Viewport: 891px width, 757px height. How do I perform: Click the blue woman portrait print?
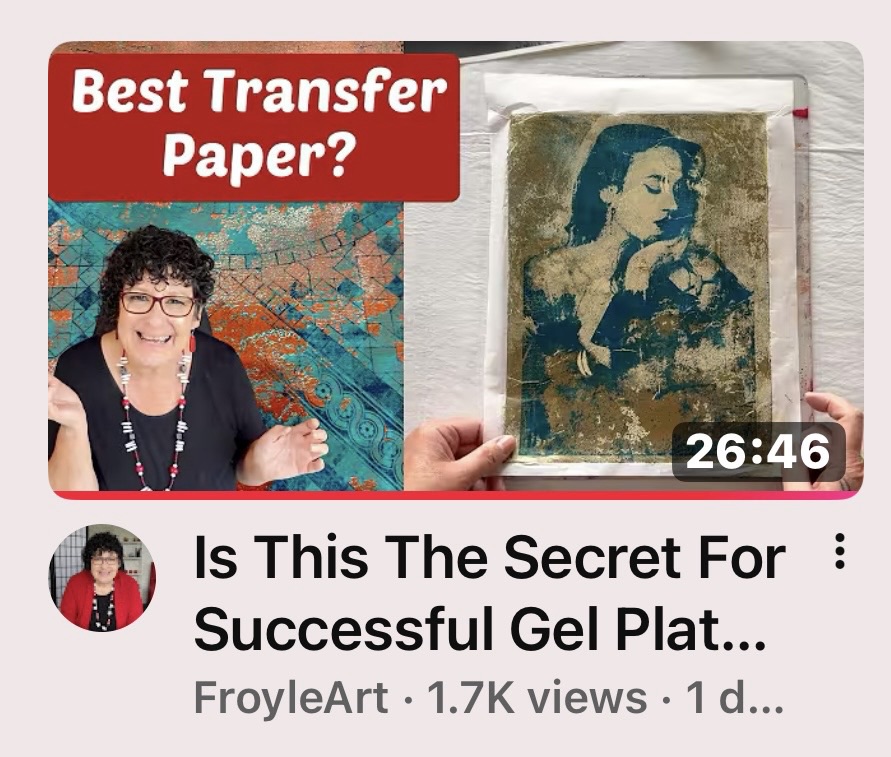point(638,287)
